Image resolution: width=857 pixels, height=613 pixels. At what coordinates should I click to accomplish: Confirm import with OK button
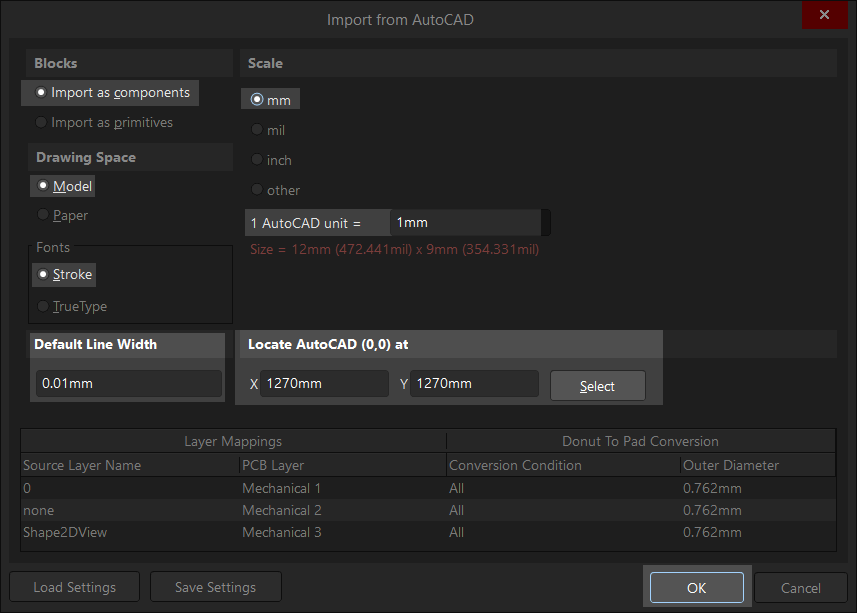pos(697,588)
